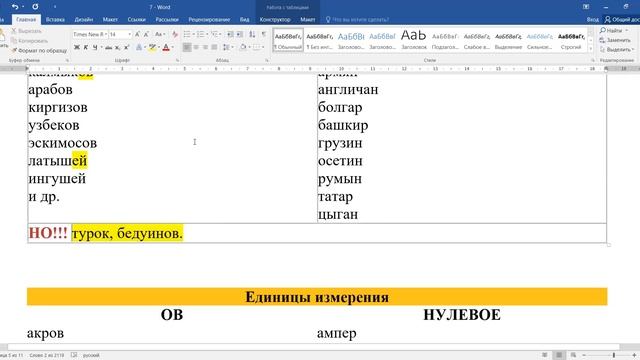
Task: Open the Ссылки tab
Action: (136, 19)
